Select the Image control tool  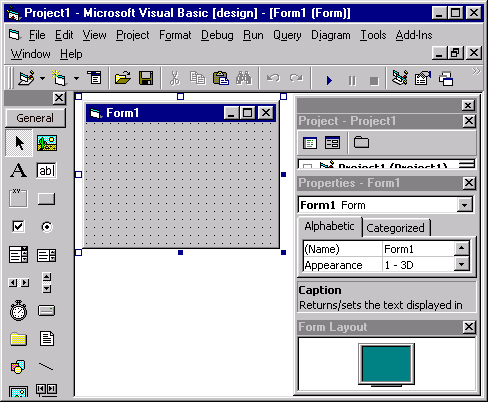(18, 392)
